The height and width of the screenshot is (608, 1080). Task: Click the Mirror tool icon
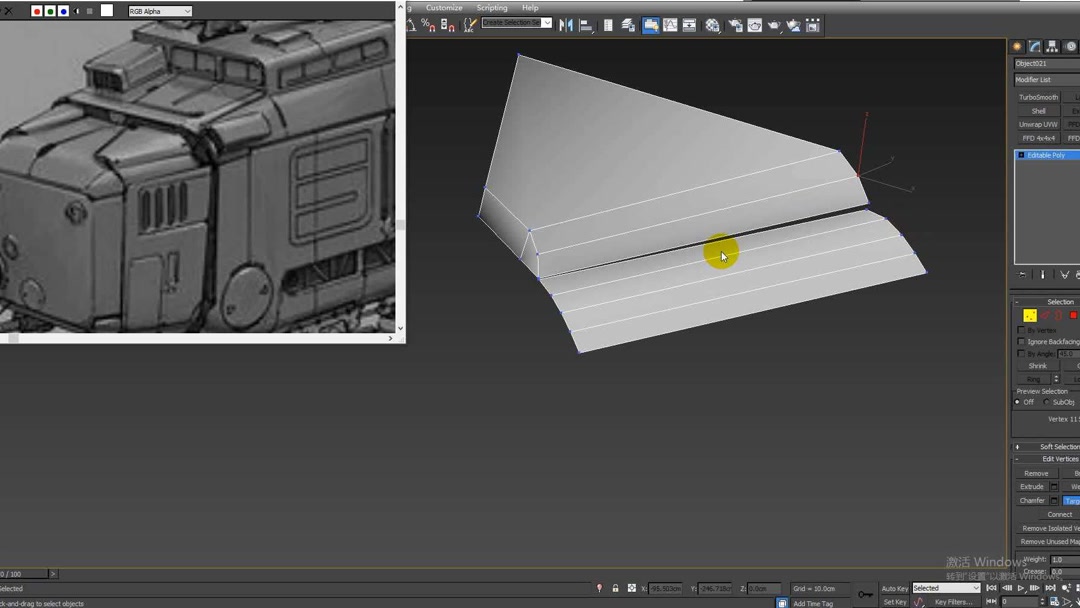point(566,25)
